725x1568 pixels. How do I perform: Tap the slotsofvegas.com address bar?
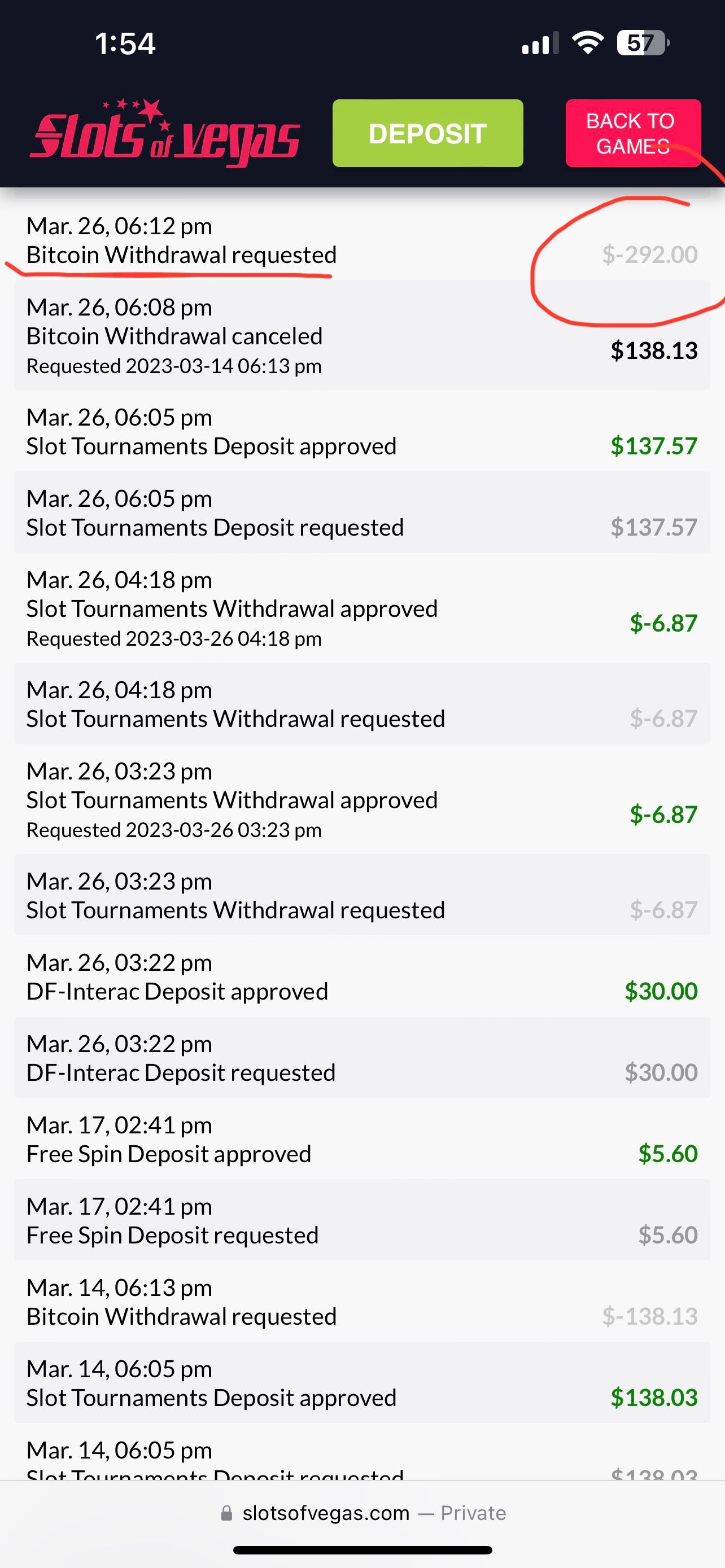[x=326, y=1513]
